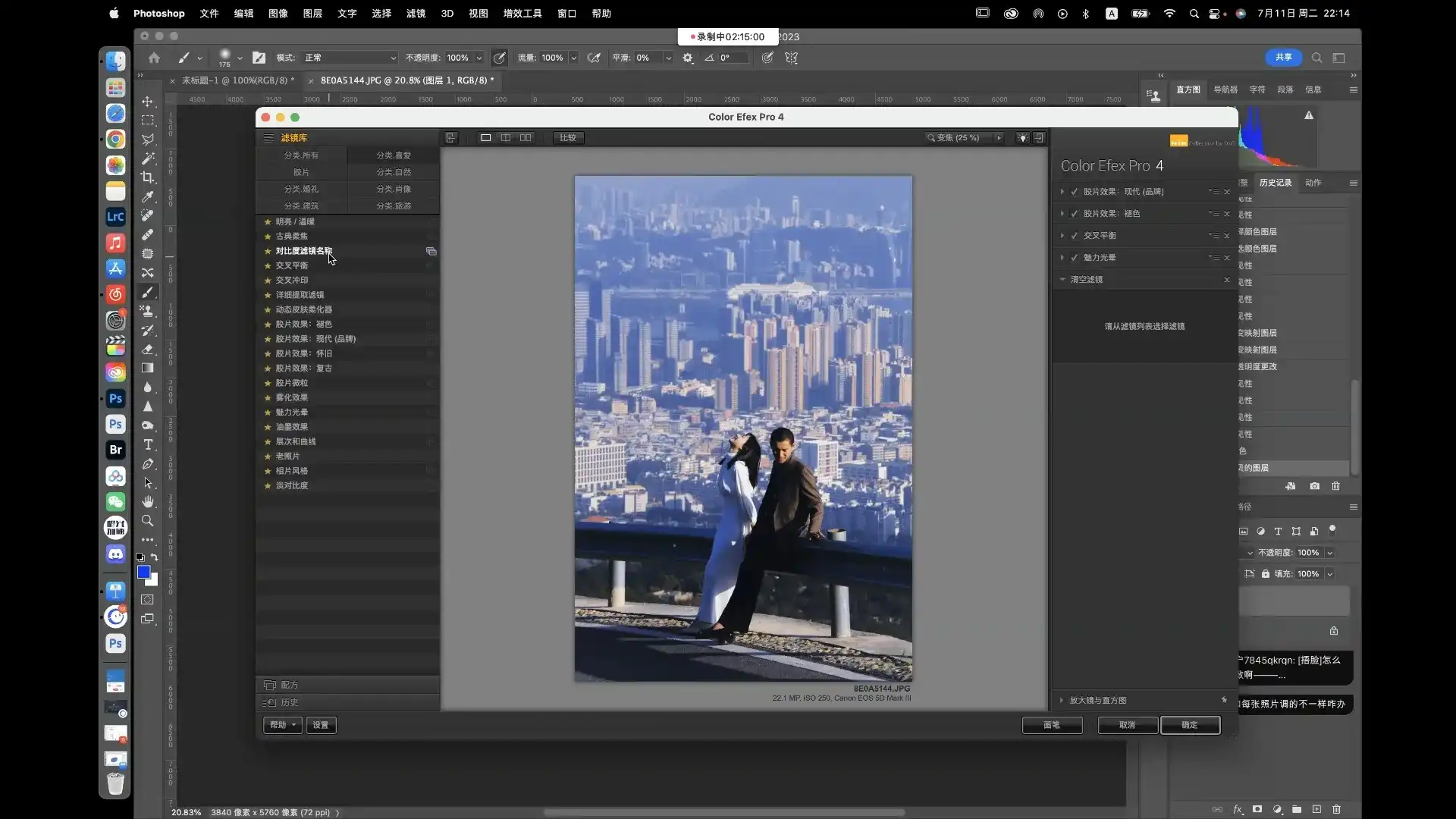
Task: Select the Crop tool in Photoshop toolbar
Action: coord(148,177)
